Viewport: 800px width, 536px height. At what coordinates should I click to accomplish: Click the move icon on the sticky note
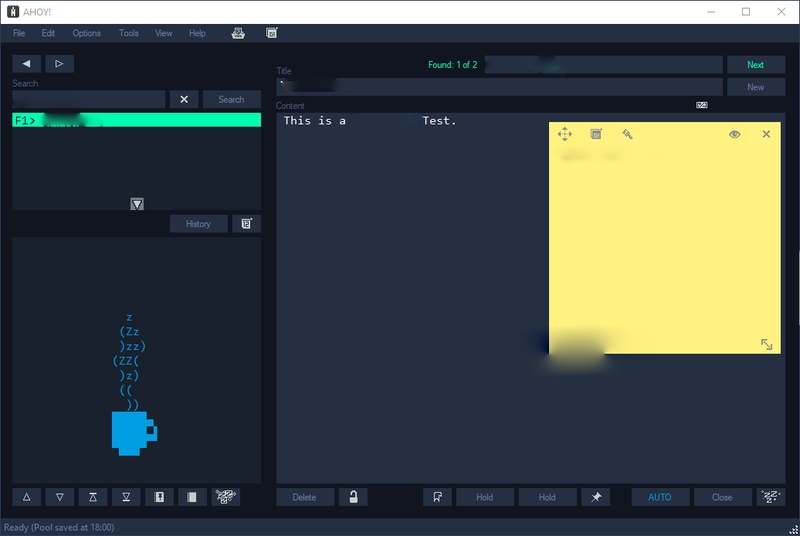coord(565,134)
